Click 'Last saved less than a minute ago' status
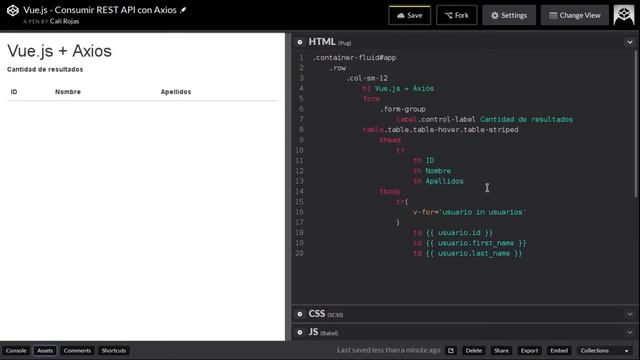 click(389, 350)
